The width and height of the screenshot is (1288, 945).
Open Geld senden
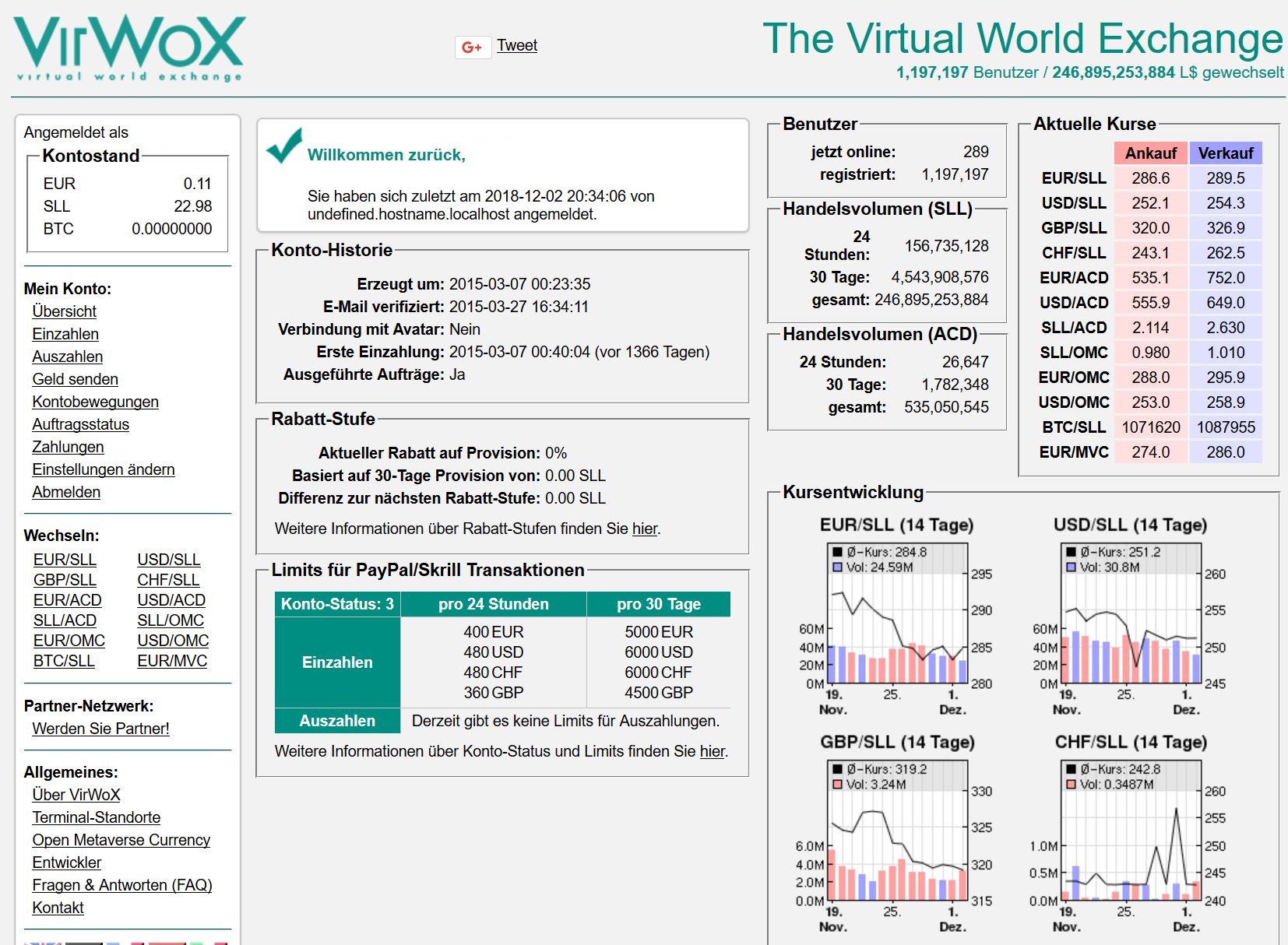[76, 379]
